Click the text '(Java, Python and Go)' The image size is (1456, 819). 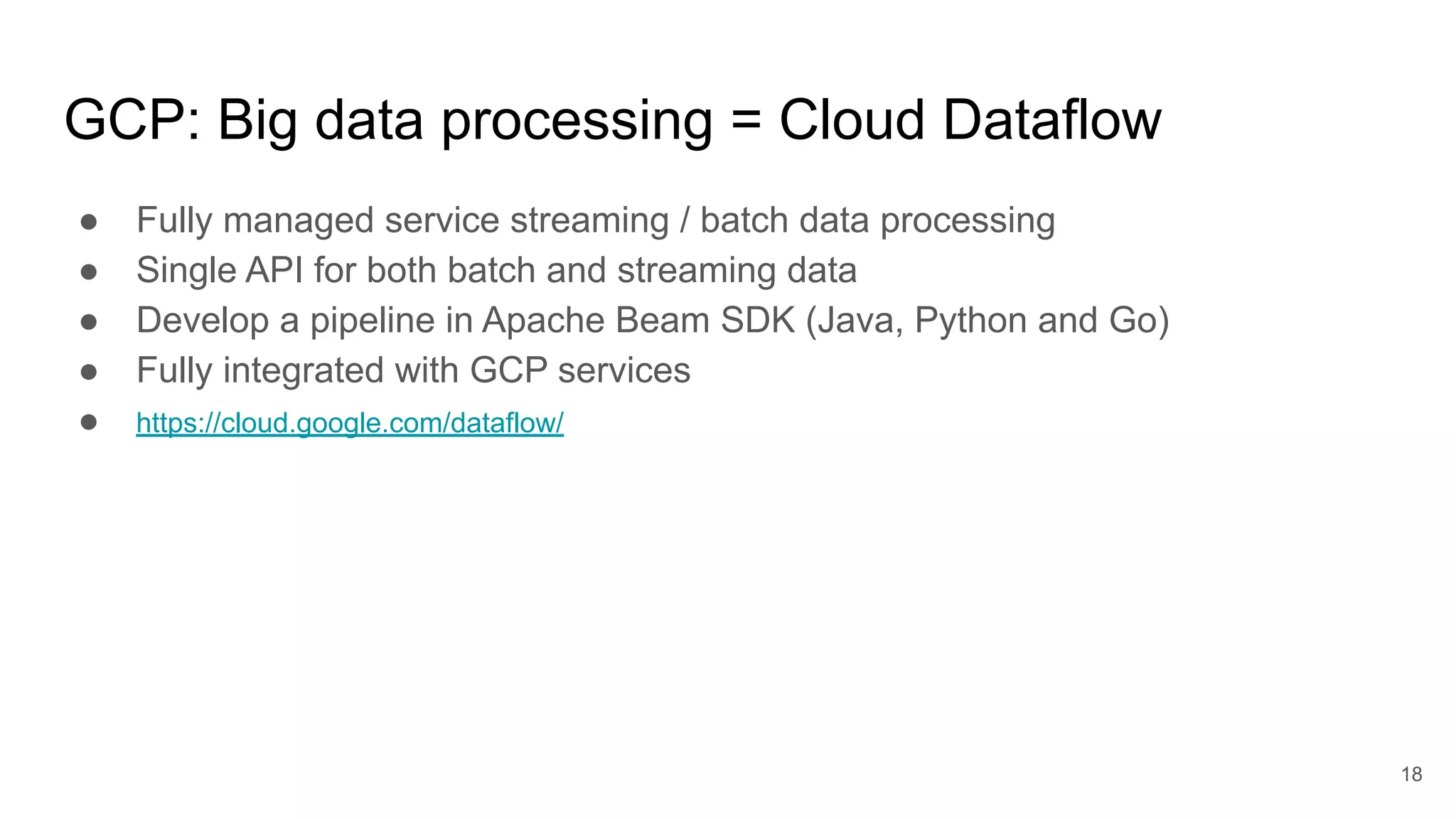987,321
